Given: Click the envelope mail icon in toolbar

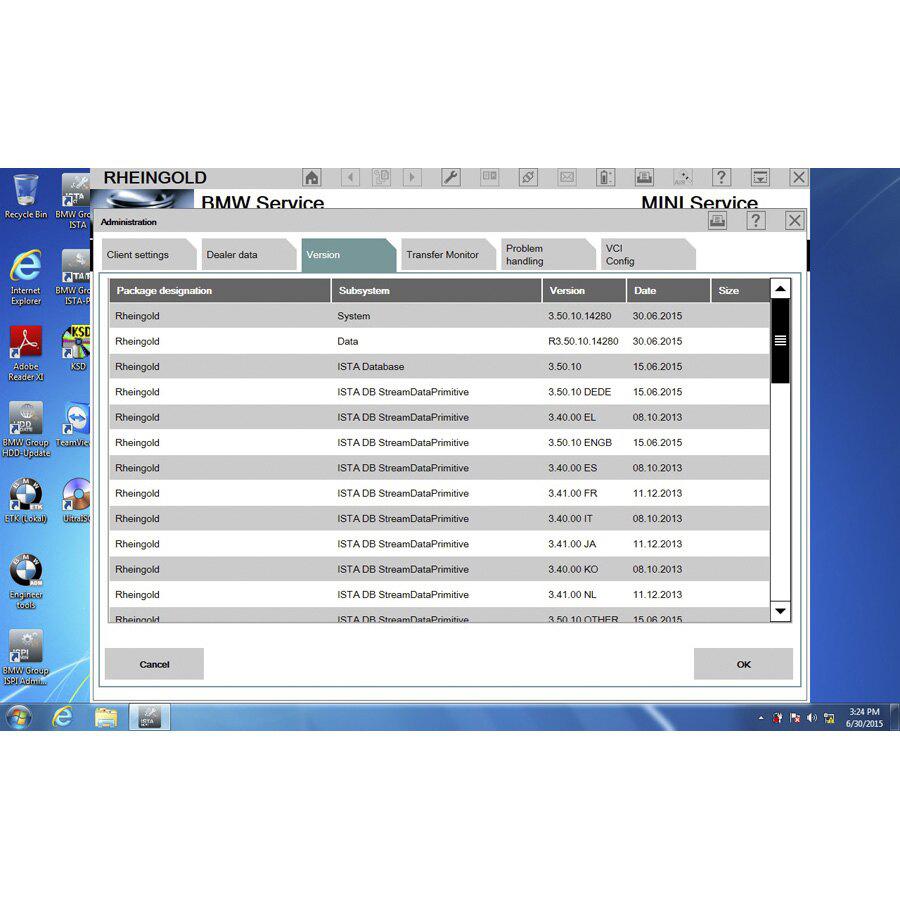Looking at the screenshot, I should point(567,177).
